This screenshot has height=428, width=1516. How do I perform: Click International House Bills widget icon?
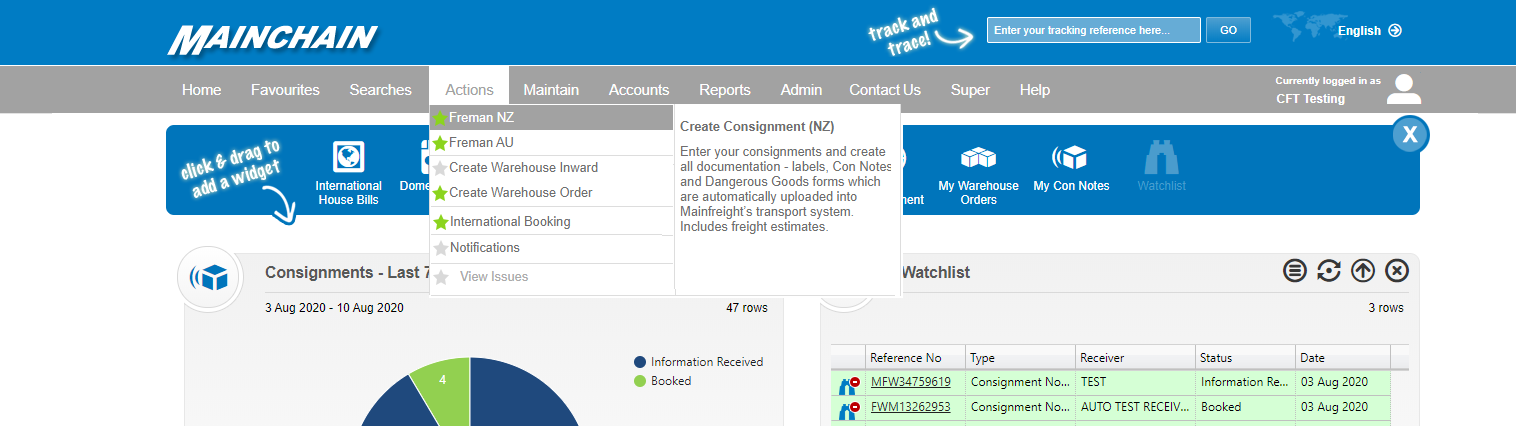[x=348, y=157]
